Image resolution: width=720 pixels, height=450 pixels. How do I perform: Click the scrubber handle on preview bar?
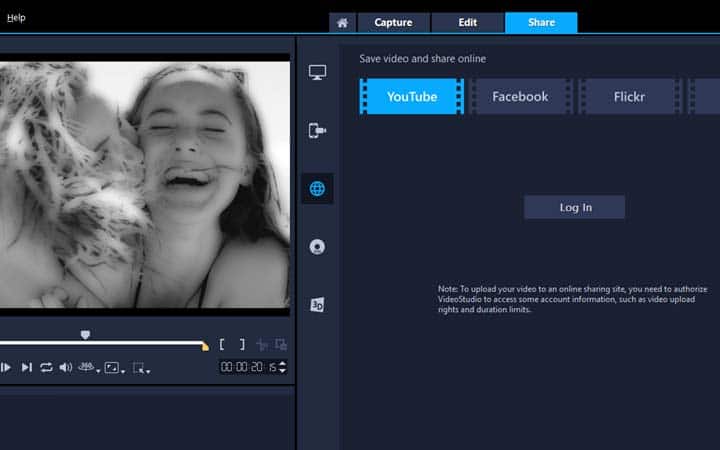coord(85,335)
